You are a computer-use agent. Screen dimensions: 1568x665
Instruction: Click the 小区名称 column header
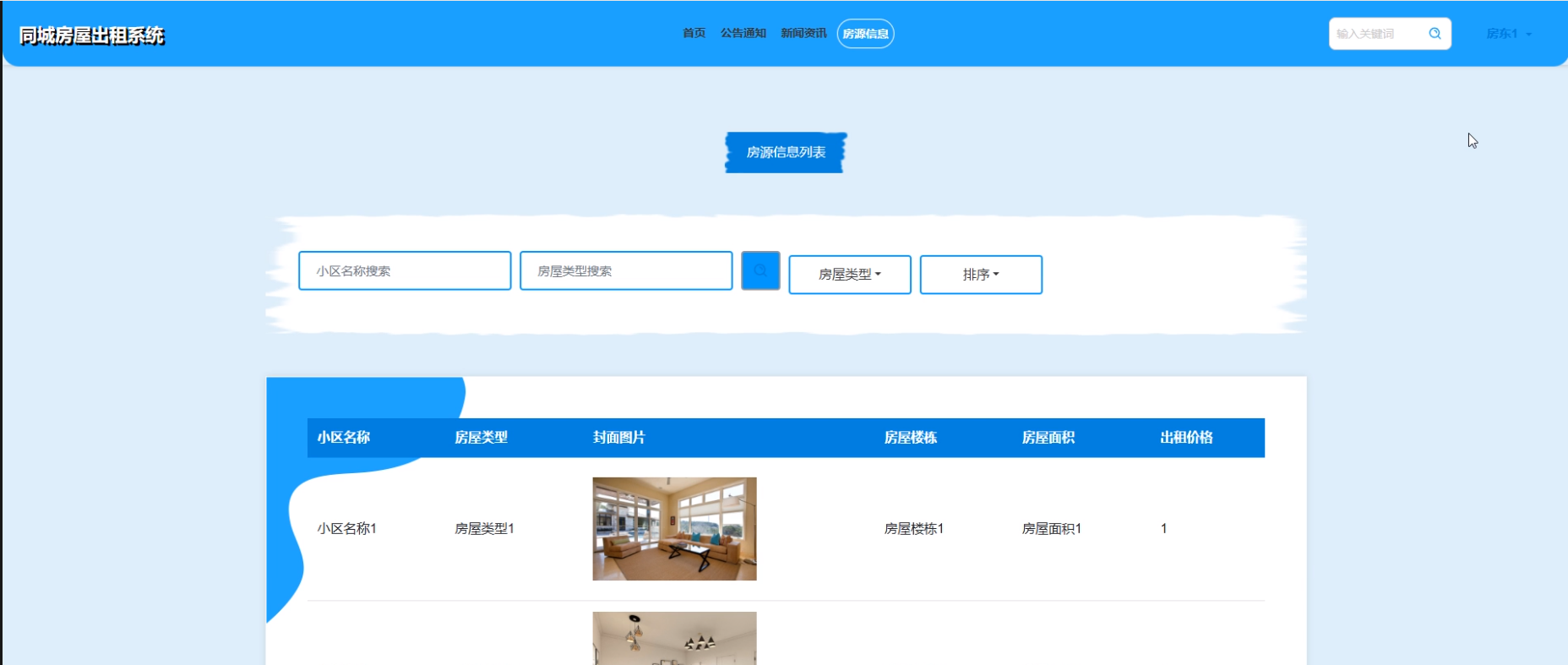344,438
